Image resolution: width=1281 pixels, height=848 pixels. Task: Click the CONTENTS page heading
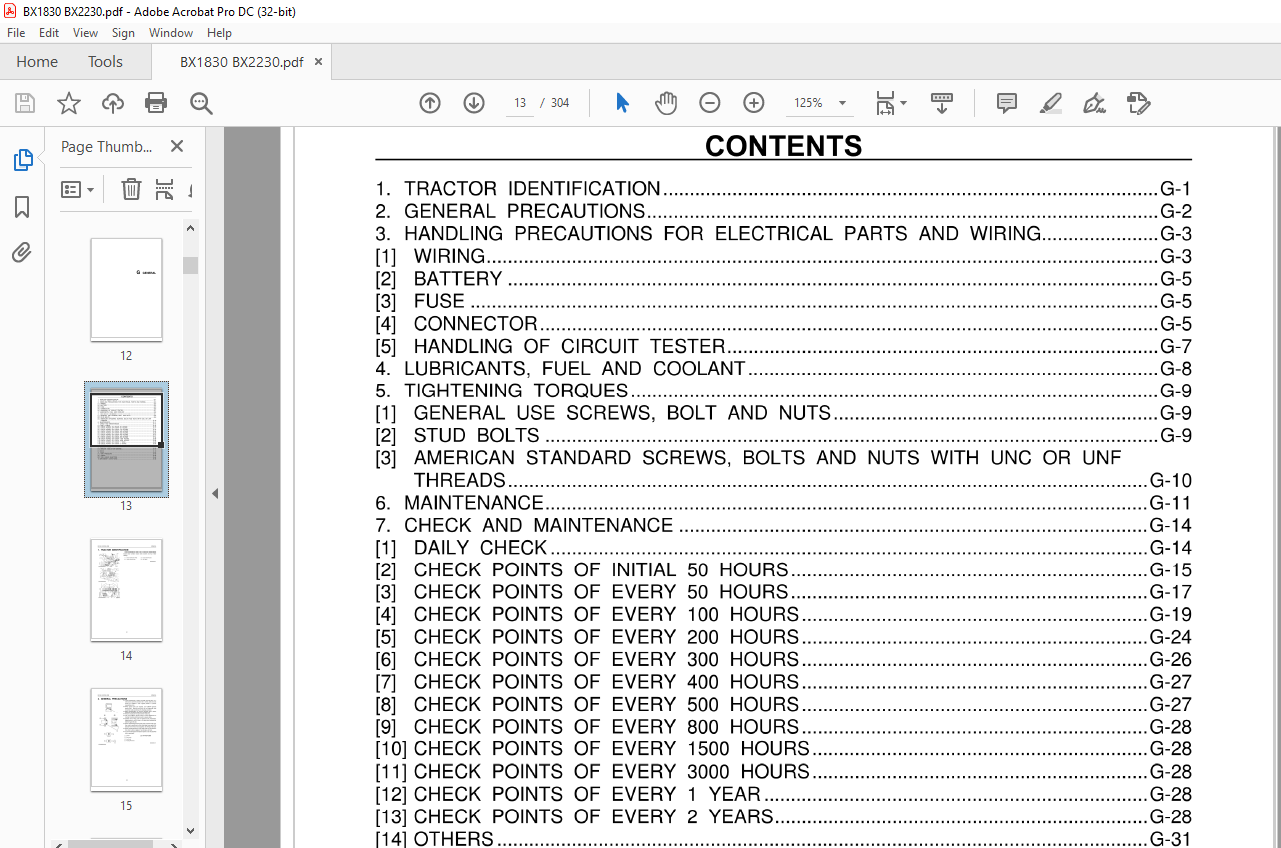pos(783,146)
